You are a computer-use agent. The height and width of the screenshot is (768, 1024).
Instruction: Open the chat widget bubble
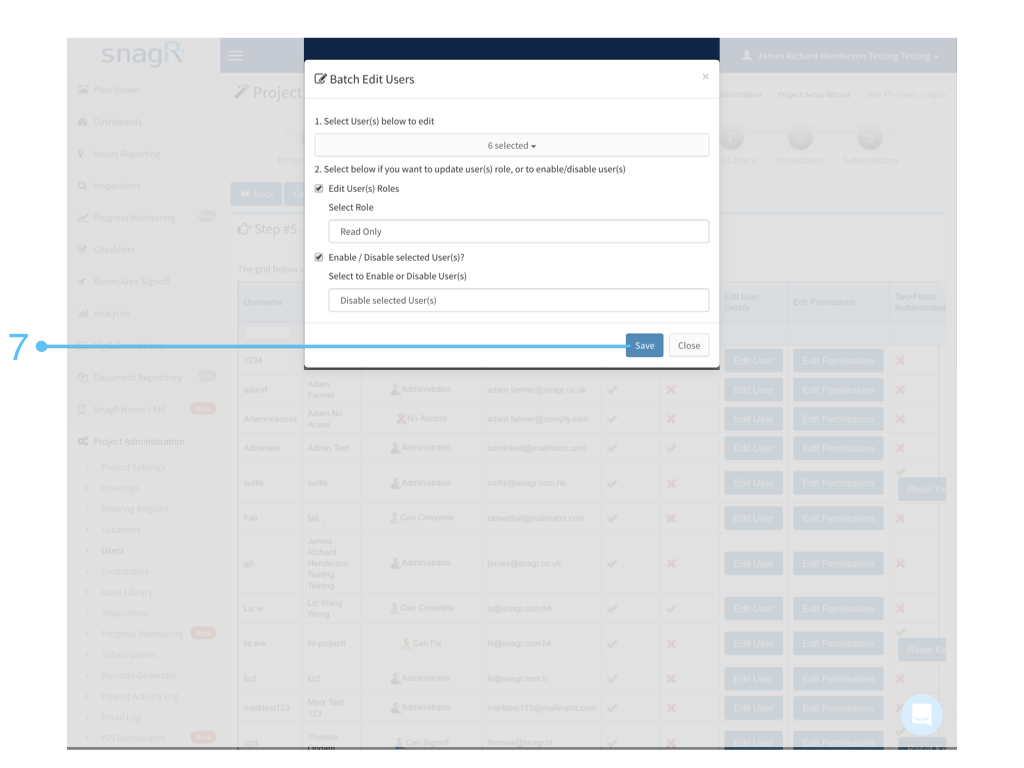(x=921, y=714)
